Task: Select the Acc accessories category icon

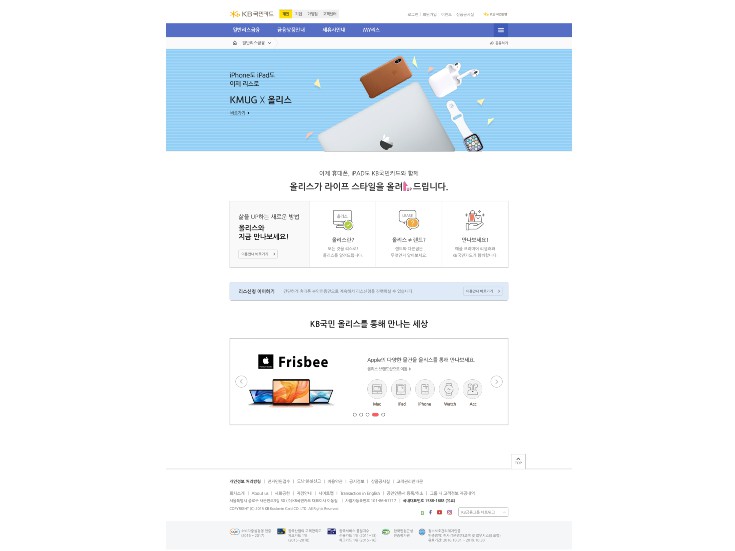Action: (x=472, y=389)
